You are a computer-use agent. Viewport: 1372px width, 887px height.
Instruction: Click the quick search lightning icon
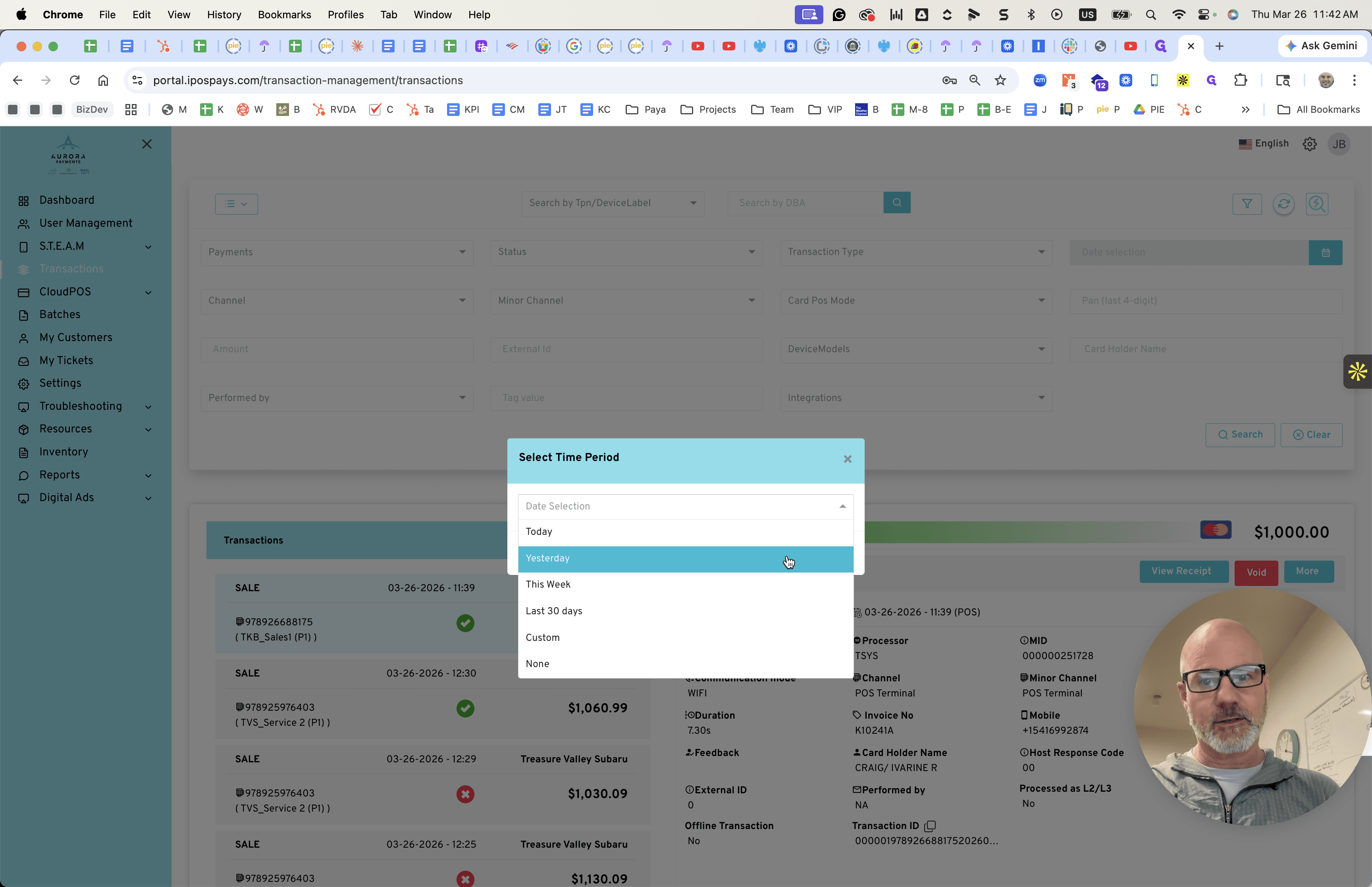(x=1317, y=204)
